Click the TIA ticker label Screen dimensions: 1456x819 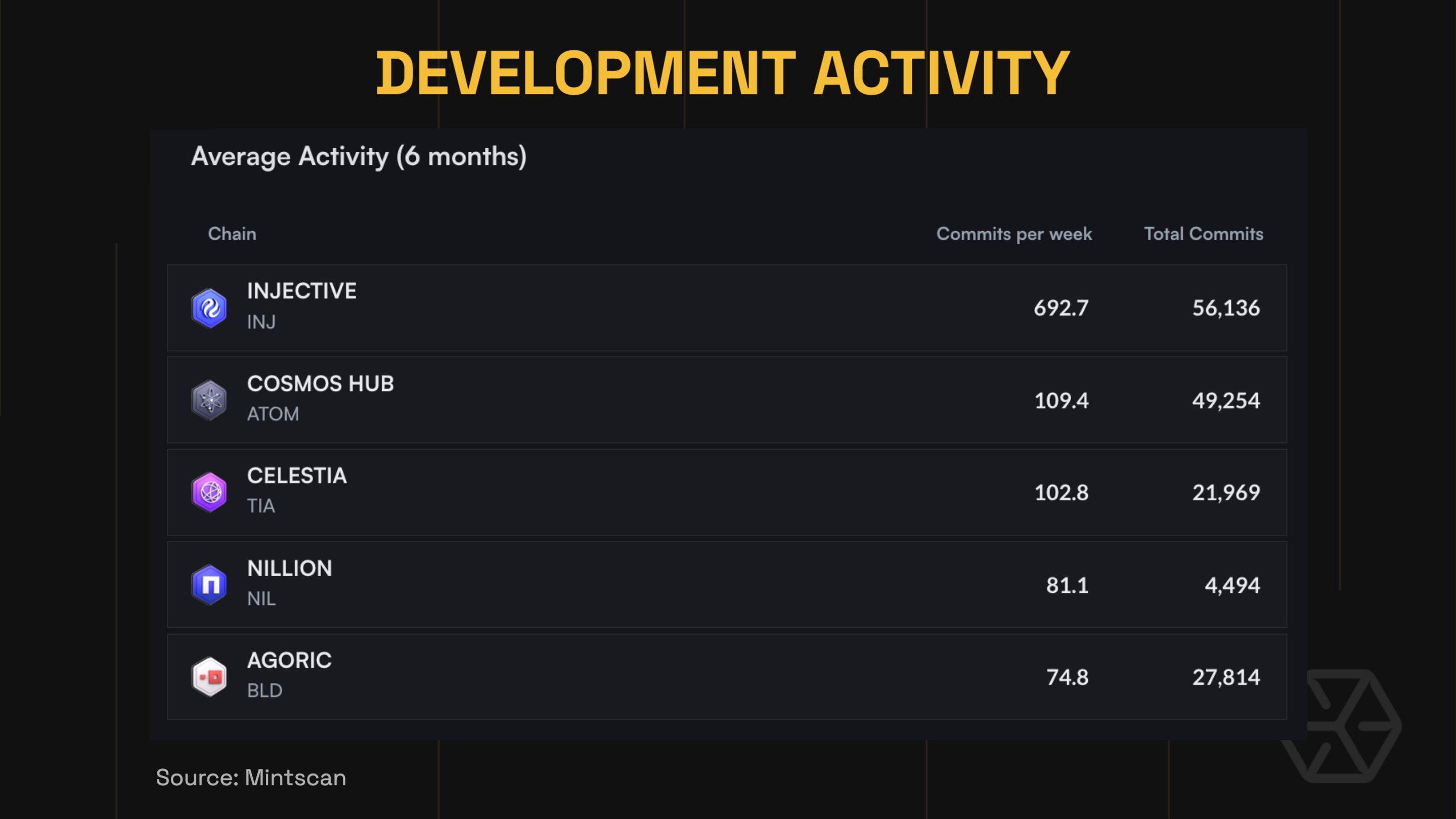coord(261,506)
